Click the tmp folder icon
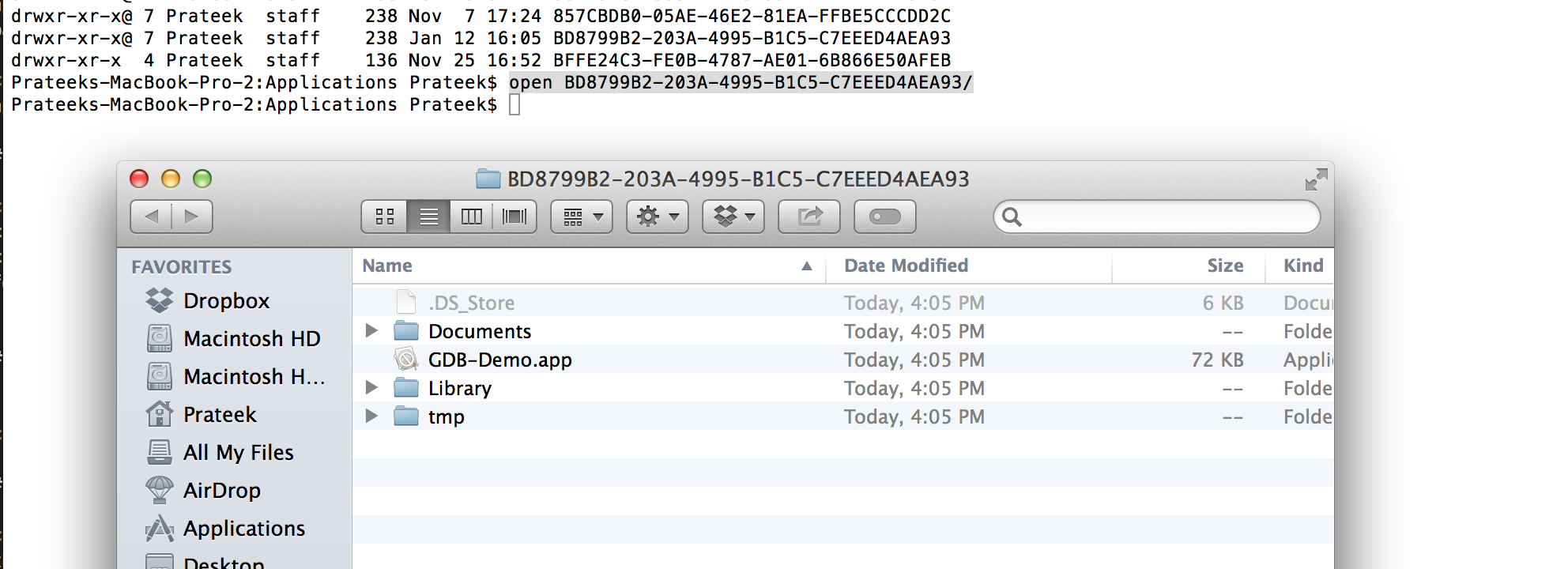 coord(406,416)
